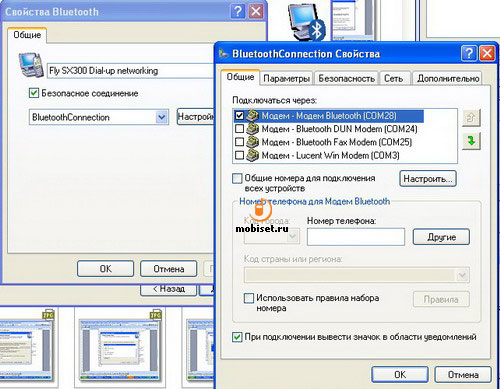
Task: Click the modem icon of Bluetooth DUN Modem row
Action: click(252, 129)
